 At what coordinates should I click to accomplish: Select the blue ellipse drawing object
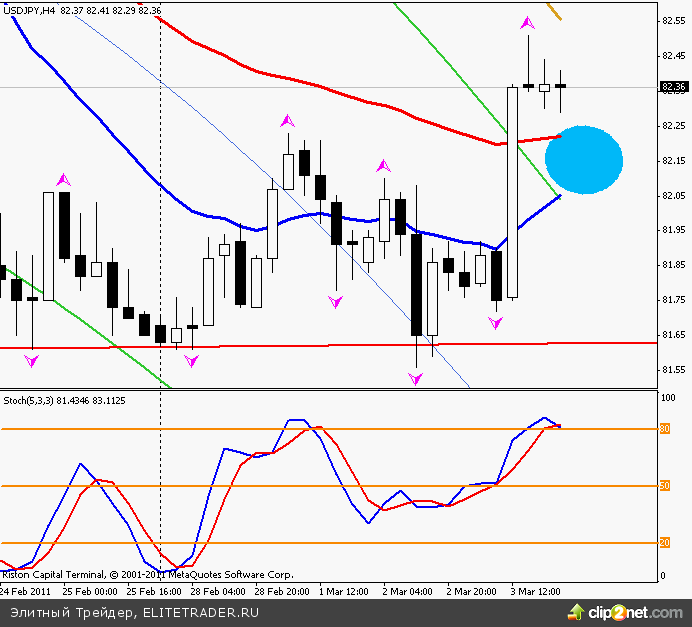584,160
